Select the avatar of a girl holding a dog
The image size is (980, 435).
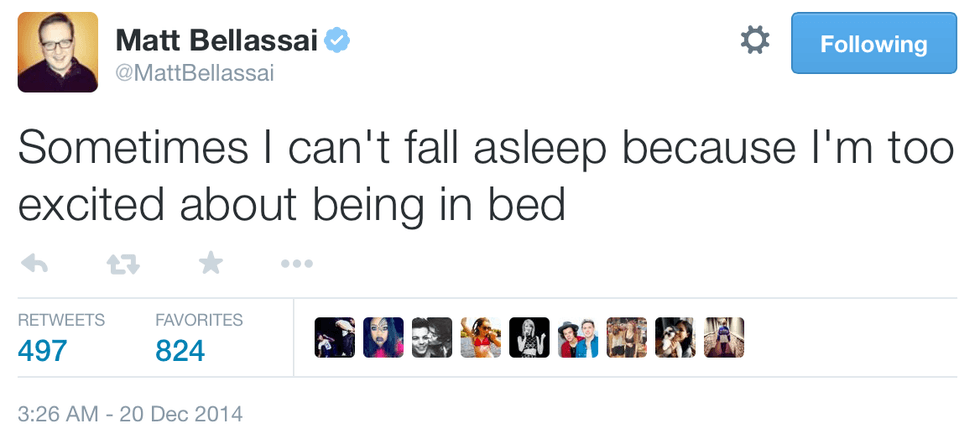tap(675, 338)
